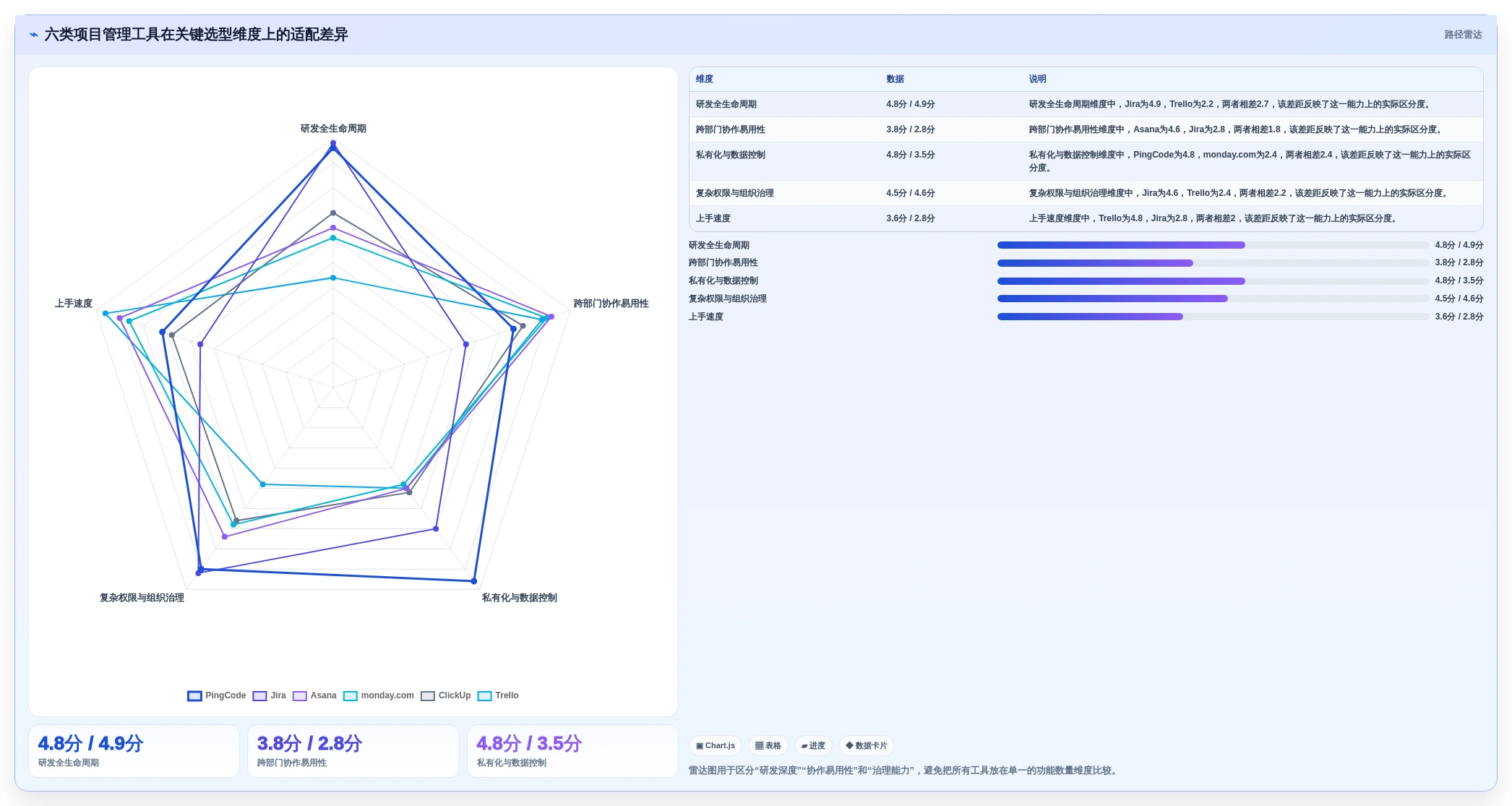Screen dimensions: 1512x806
Task: Click the title icon beside 六类项目管理工具
Action: pyautogui.click(x=34, y=35)
